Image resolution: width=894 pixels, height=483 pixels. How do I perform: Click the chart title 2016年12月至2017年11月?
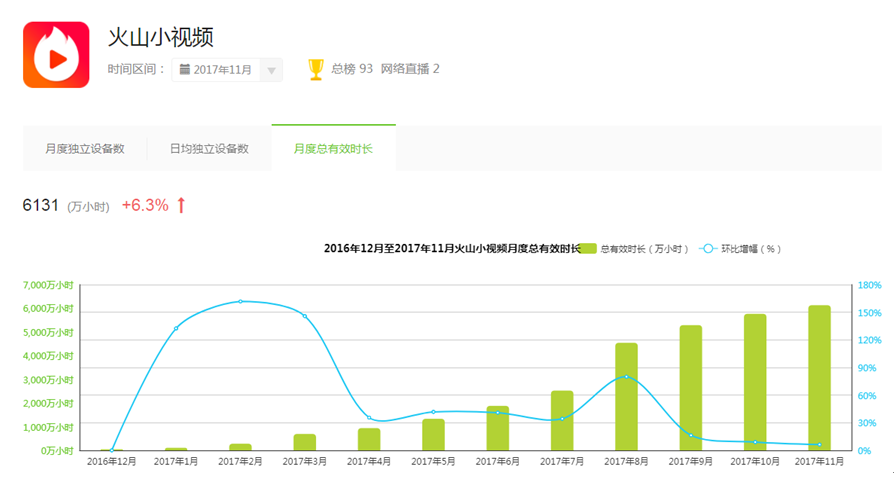tap(452, 249)
